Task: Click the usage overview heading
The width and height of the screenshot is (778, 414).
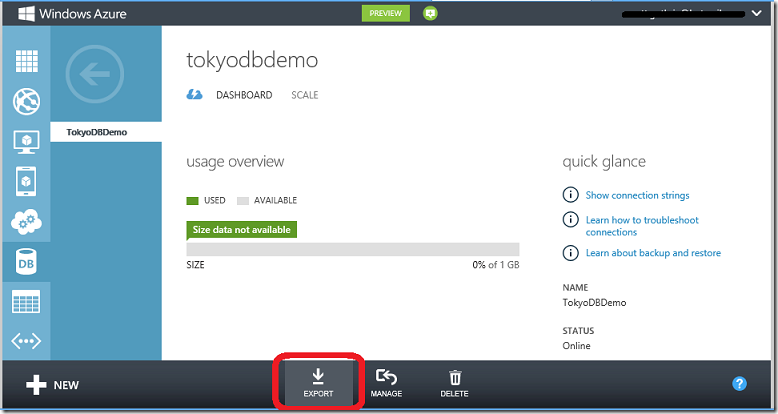Action: point(235,162)
